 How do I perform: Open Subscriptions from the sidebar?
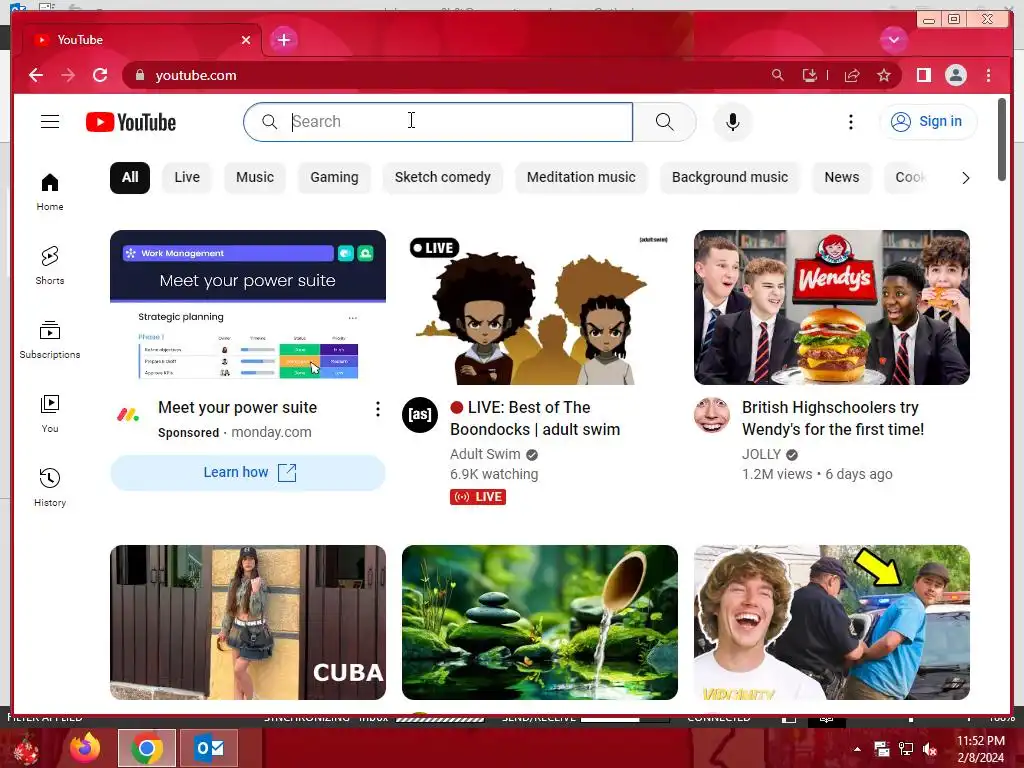(50, 340)
